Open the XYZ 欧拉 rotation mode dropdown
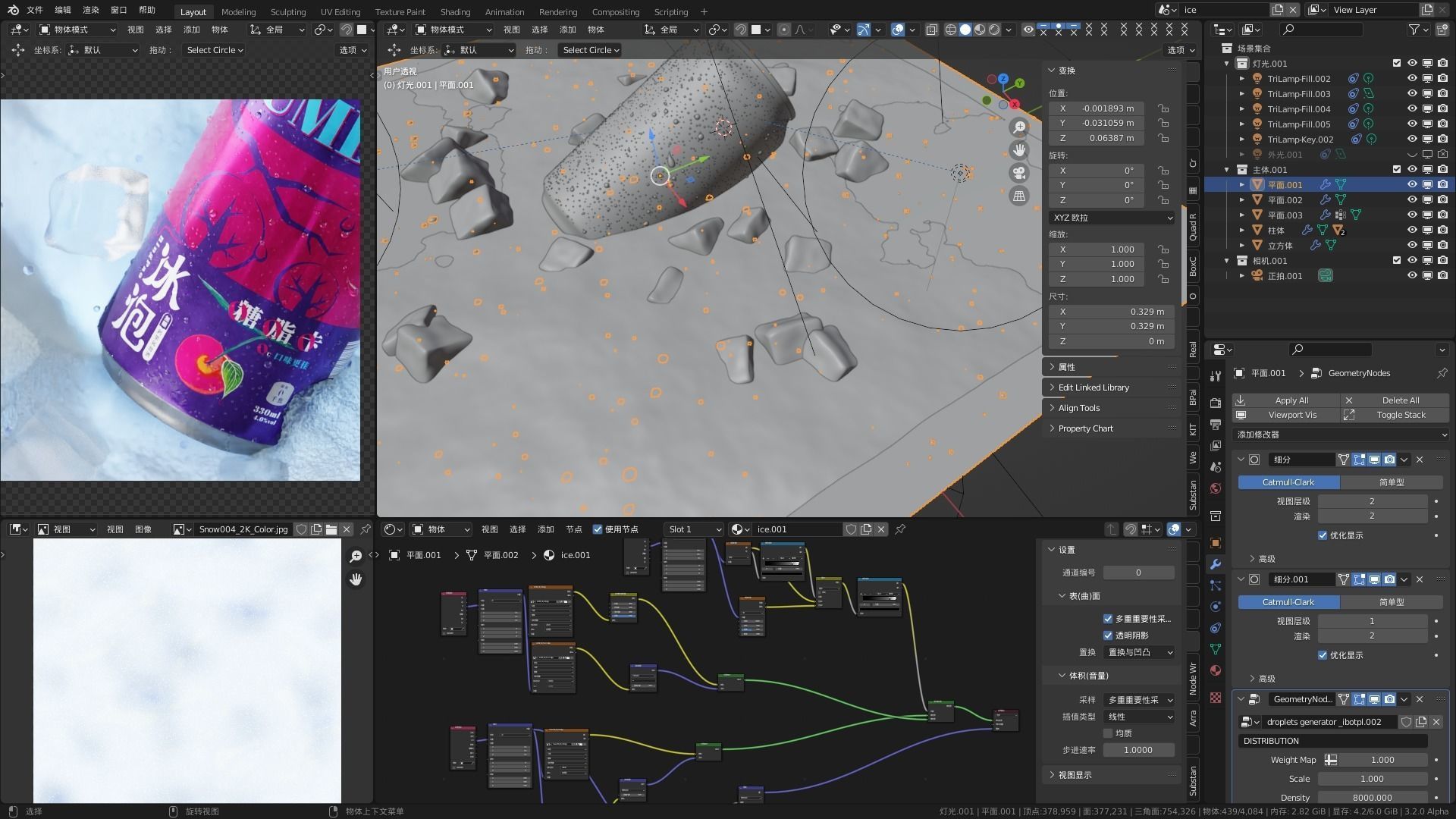 [x=1112, y=218]
